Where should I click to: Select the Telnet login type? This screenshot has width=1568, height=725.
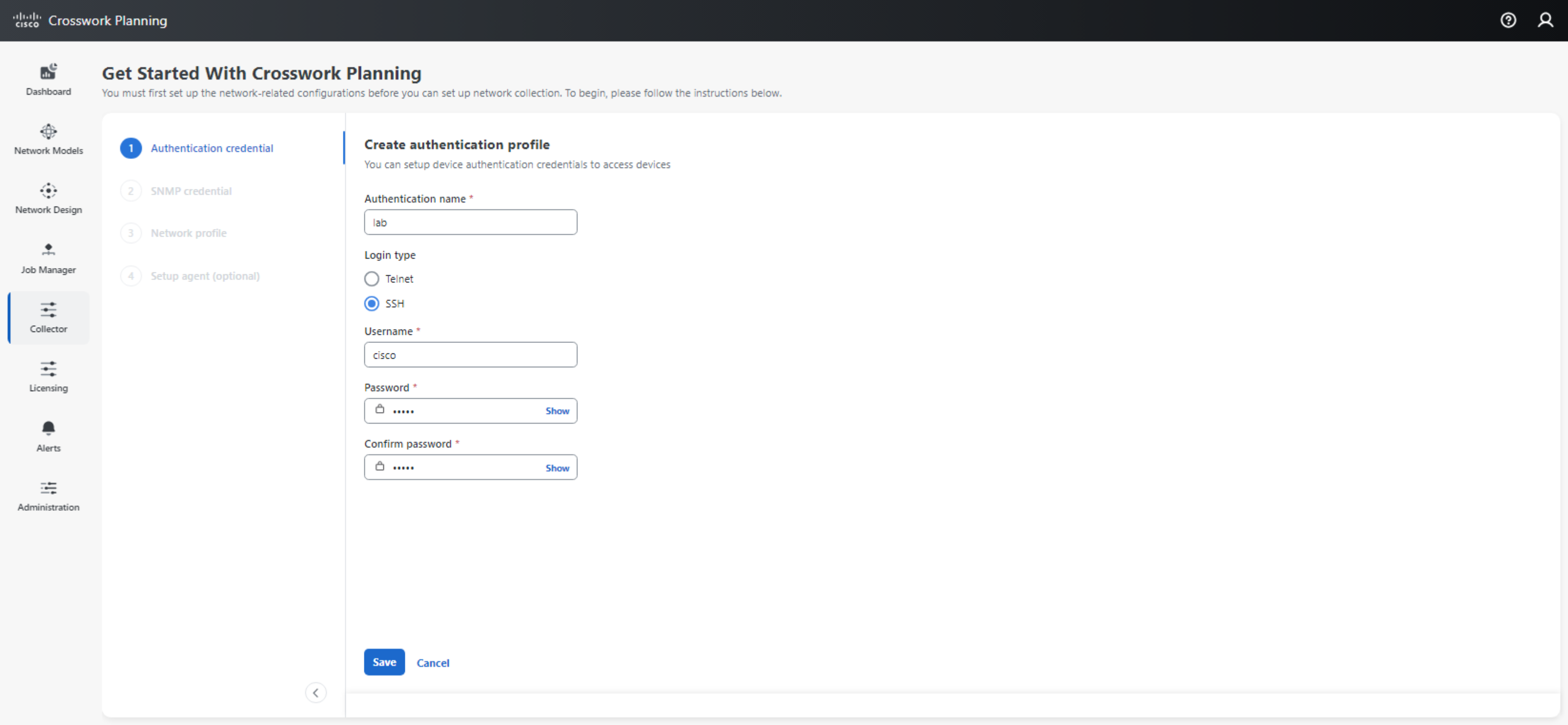tap(371, 279)
